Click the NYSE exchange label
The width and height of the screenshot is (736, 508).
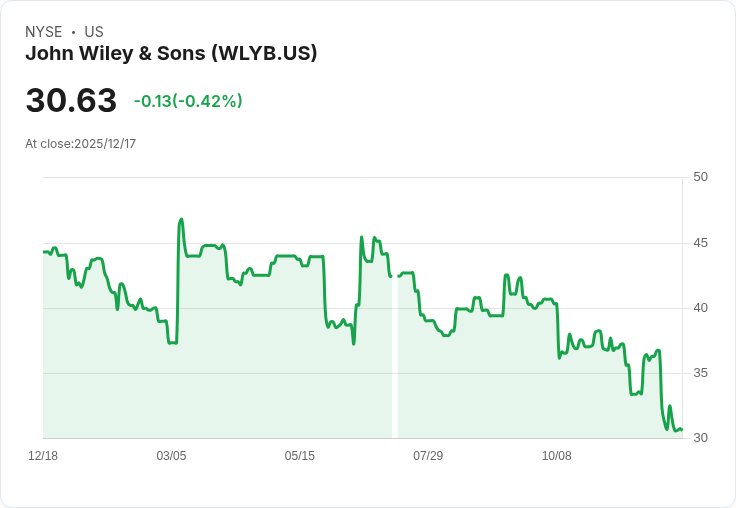pos(43,32)
